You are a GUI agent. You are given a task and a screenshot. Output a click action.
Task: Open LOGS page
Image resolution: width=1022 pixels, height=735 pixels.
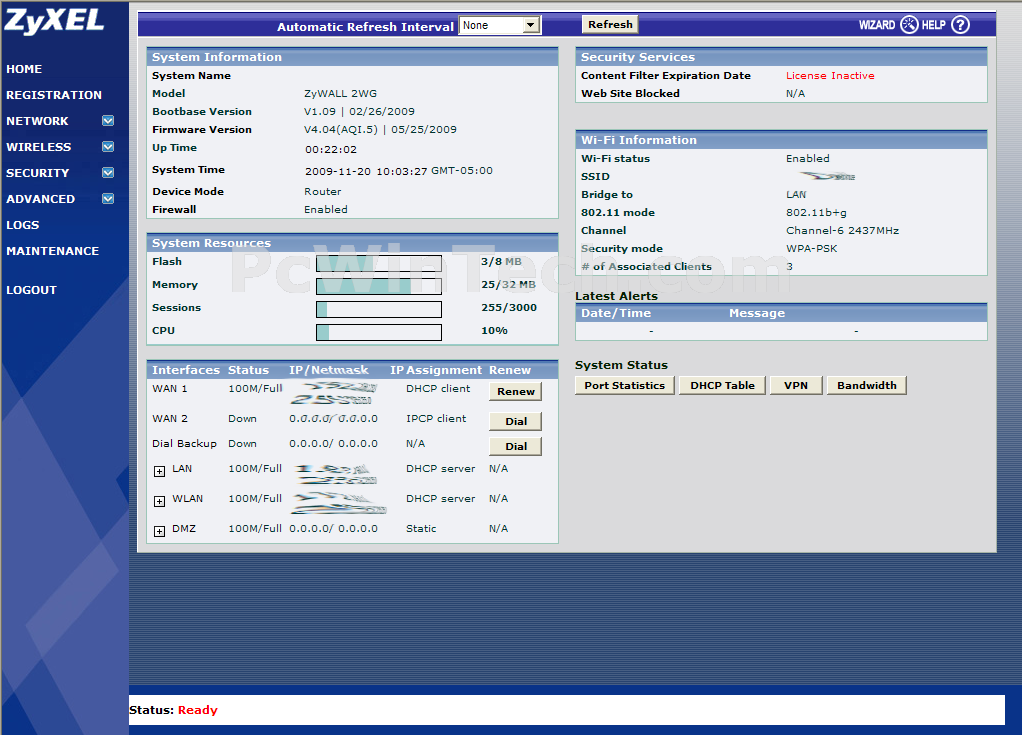click(23, 225)
